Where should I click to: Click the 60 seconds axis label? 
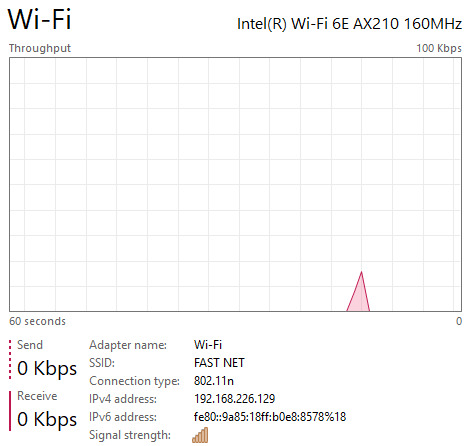coord(37,321)
